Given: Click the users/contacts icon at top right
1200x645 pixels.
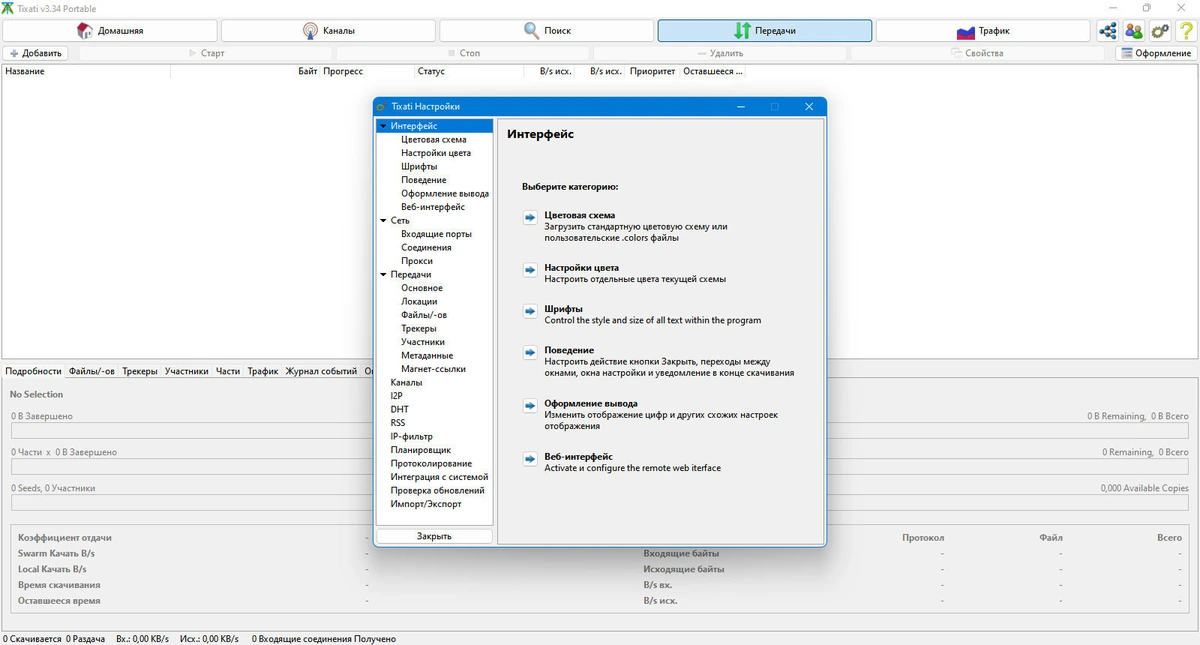Looking at the screenshot, I should [x=1134, y=31].
